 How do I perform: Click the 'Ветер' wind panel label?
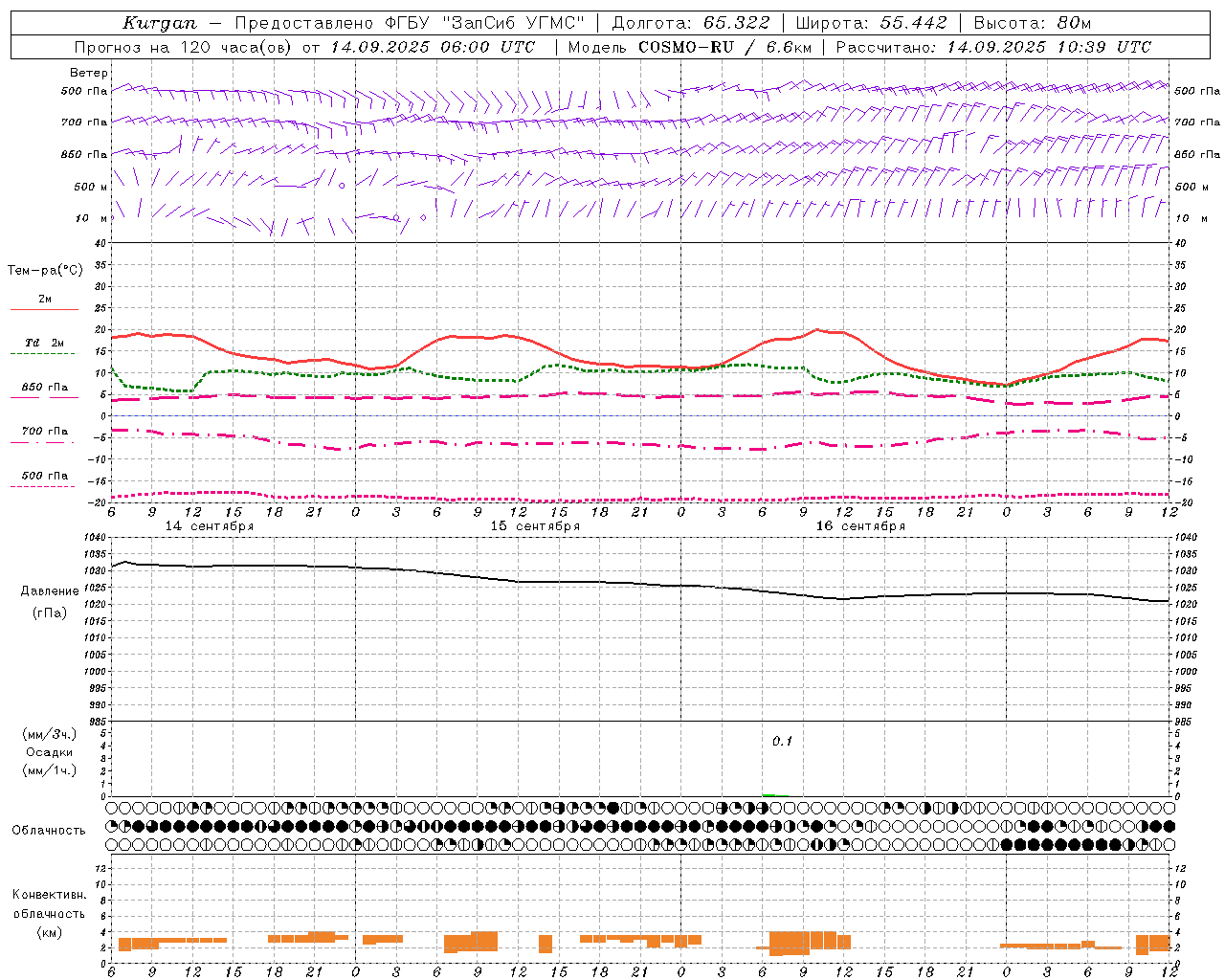click(x=89, y=73)
